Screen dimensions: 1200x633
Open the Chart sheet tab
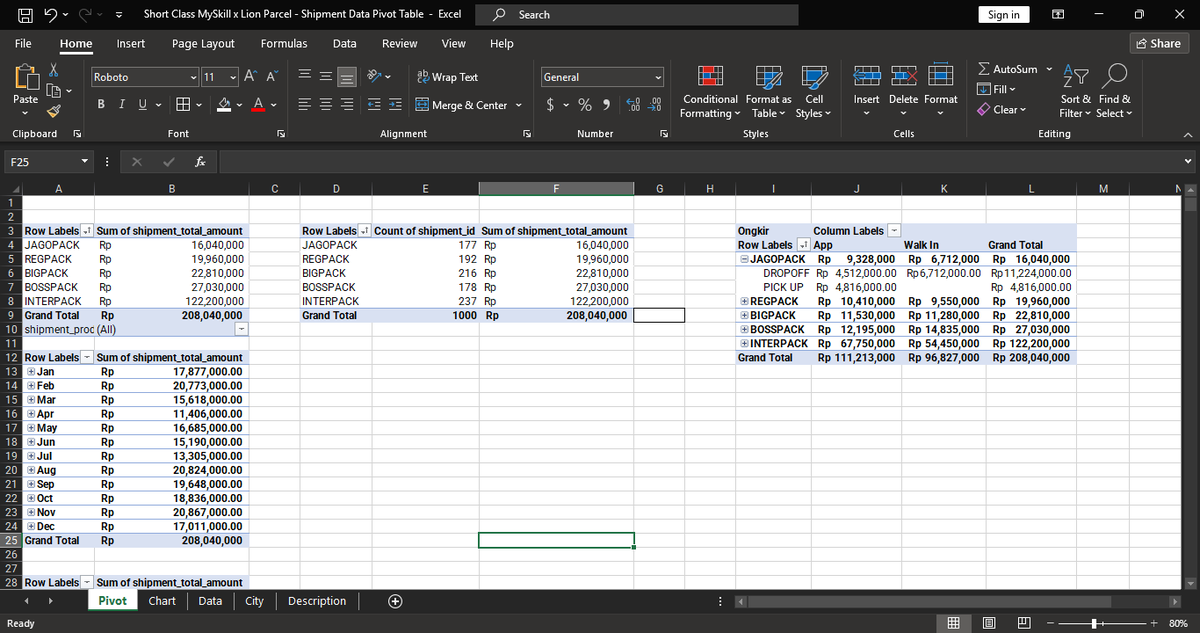click(162, 601)
